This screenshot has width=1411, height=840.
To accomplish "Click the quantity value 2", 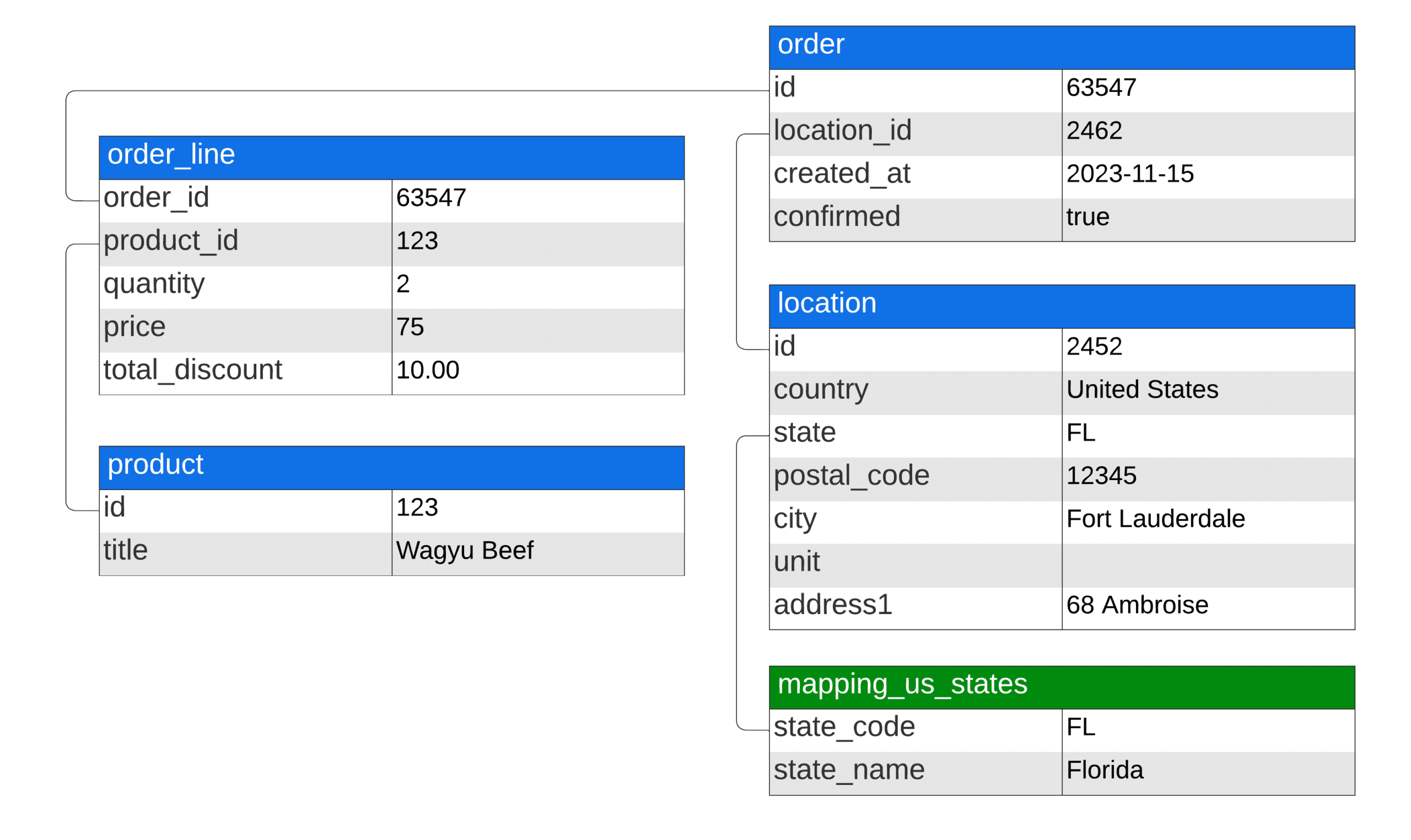I will pyautogui.click(x=402, y=284).
